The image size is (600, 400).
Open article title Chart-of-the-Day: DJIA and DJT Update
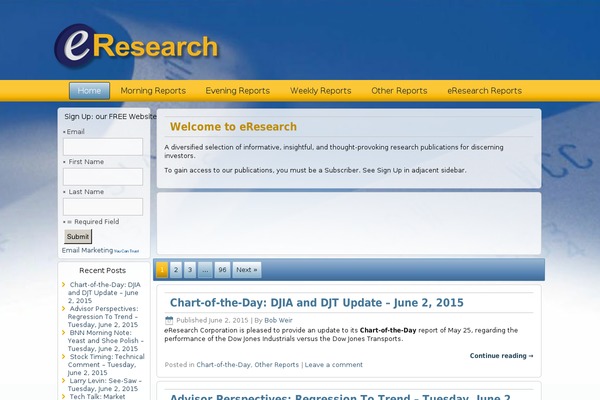tap(316, 303)
